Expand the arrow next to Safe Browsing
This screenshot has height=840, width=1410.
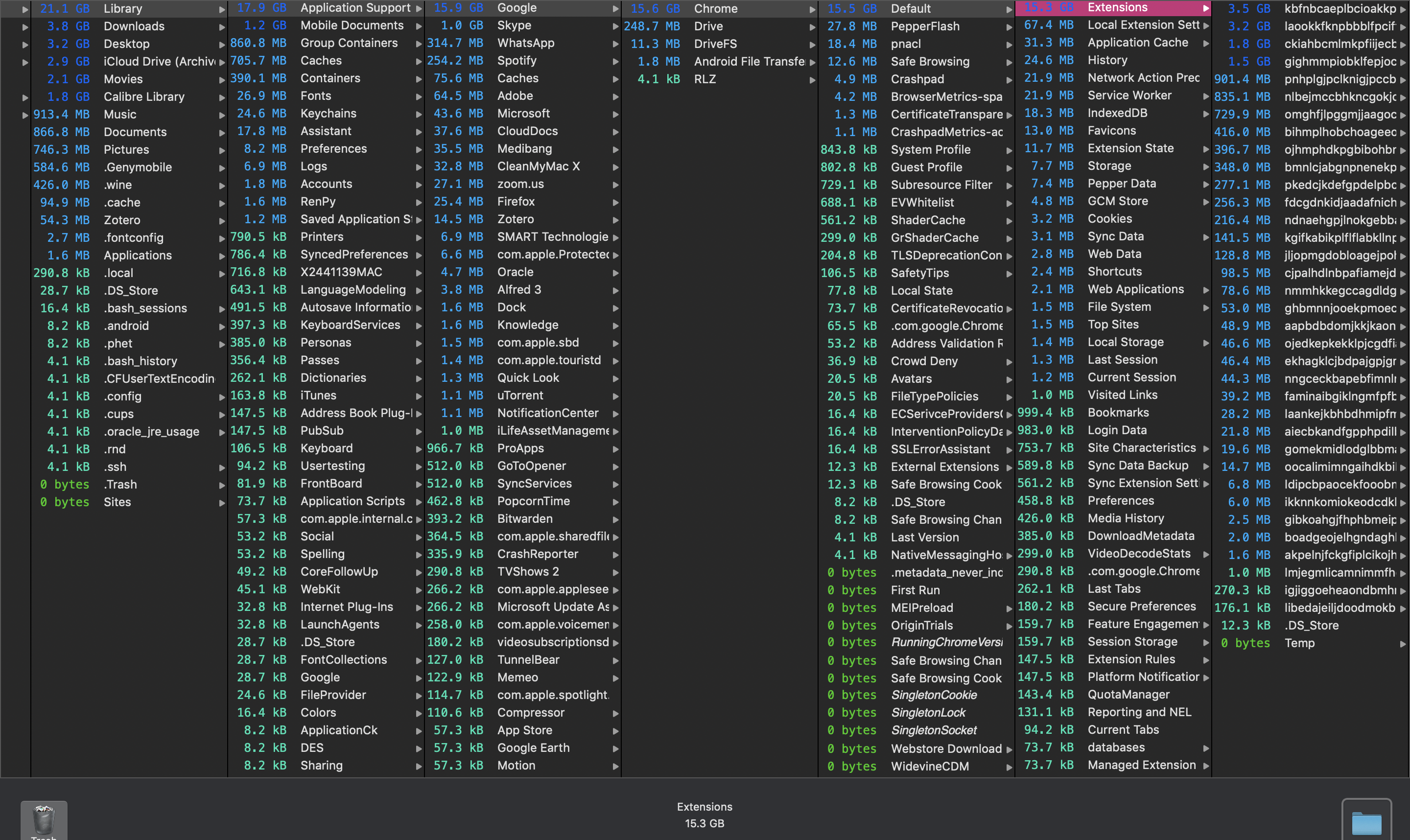(1009, 62)
